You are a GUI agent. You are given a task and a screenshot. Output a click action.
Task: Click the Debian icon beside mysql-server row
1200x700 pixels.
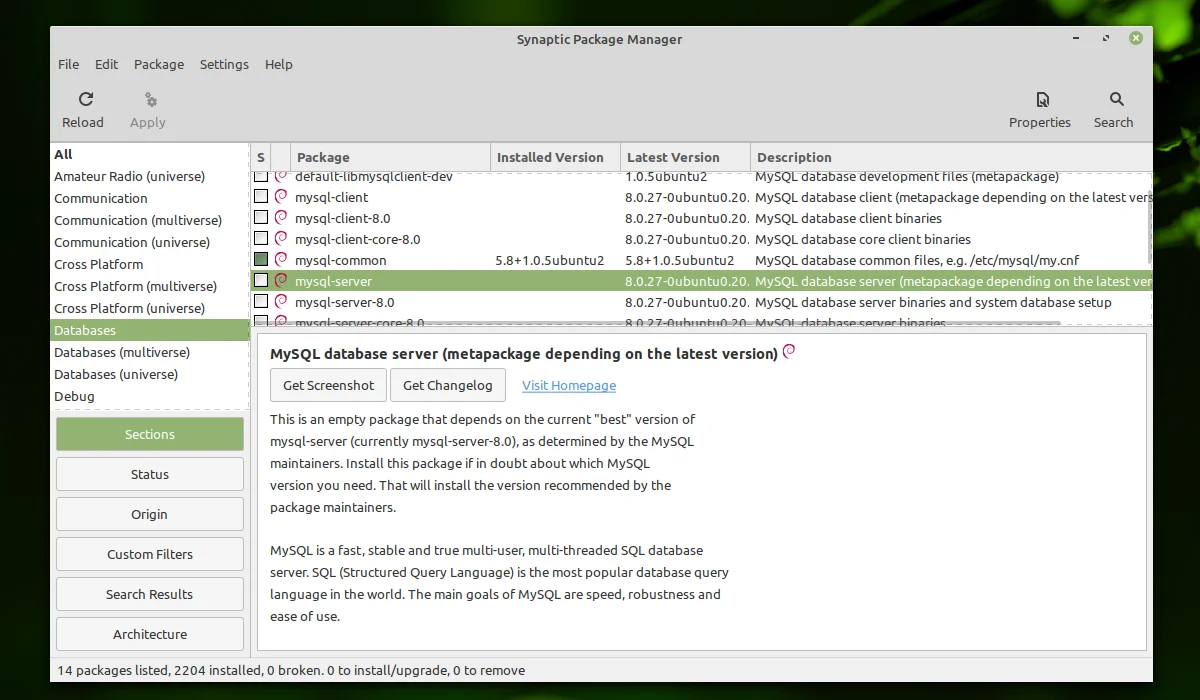(x=281, y=281)
